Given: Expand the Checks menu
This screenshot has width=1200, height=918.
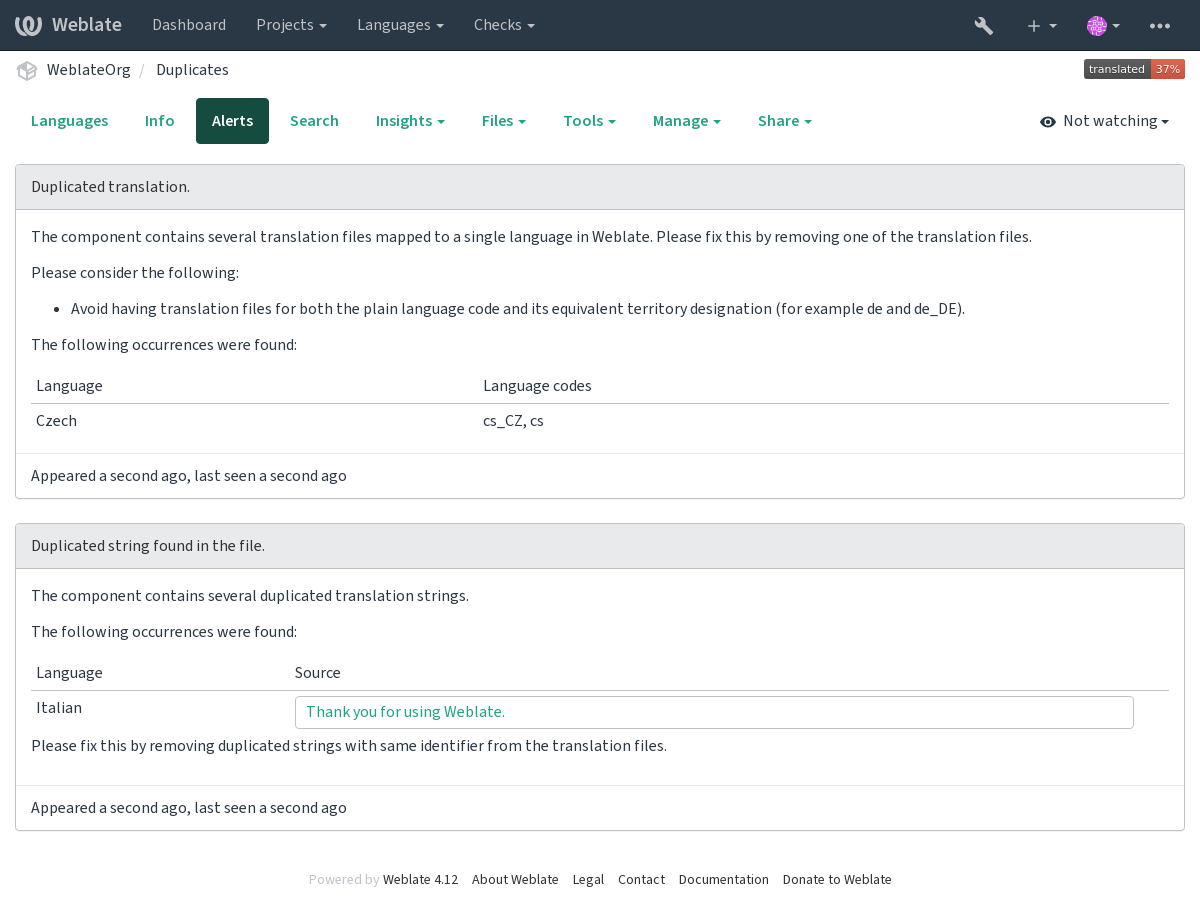Looking at the screenshot, I should point(504,25).
